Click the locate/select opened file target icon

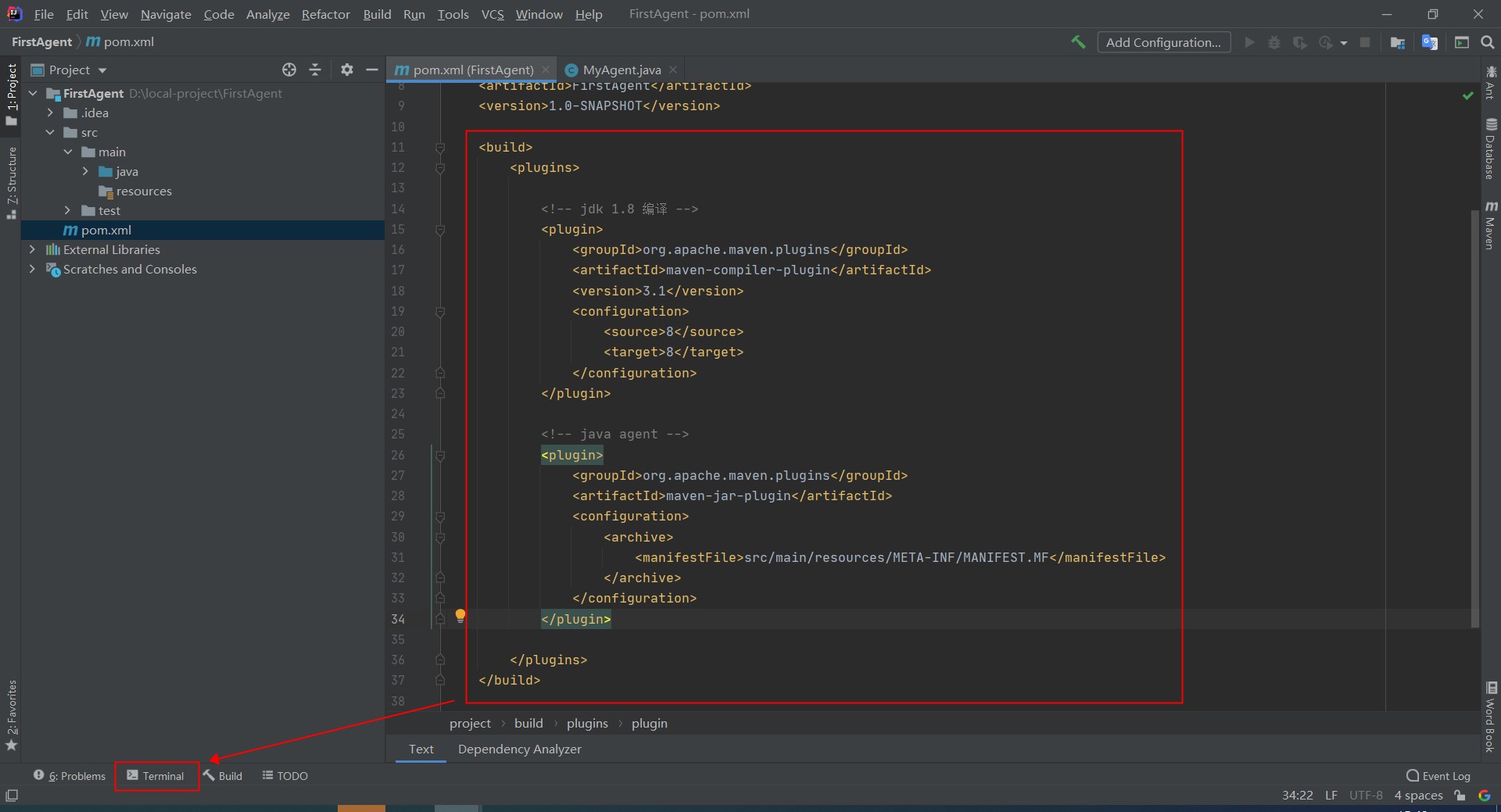tap(289, 70)
